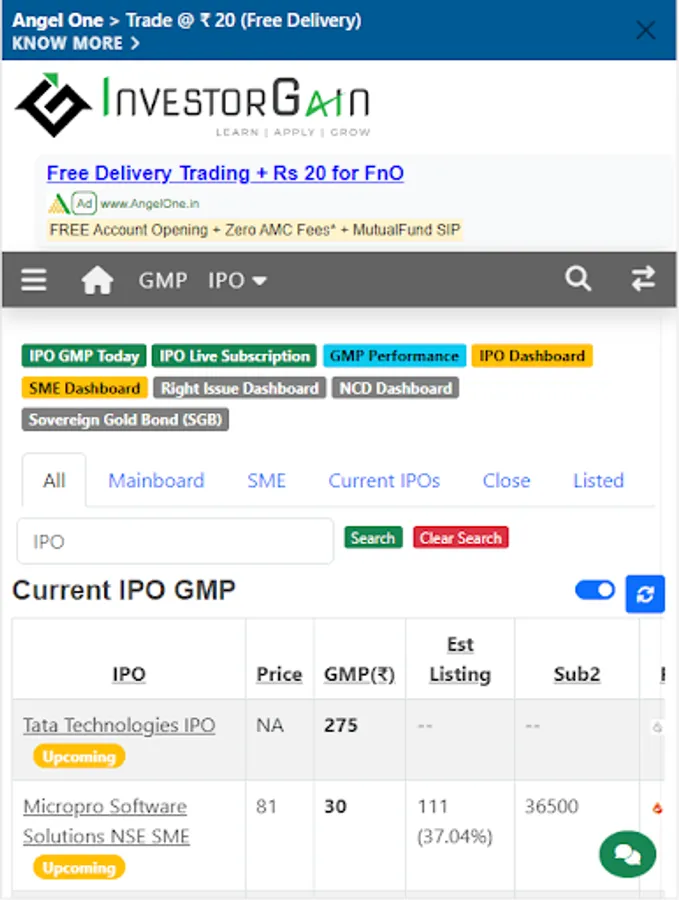Switch to the Close tab
Image resolution: width=679 pixels, height=900 pixels.
pos(506,480)
